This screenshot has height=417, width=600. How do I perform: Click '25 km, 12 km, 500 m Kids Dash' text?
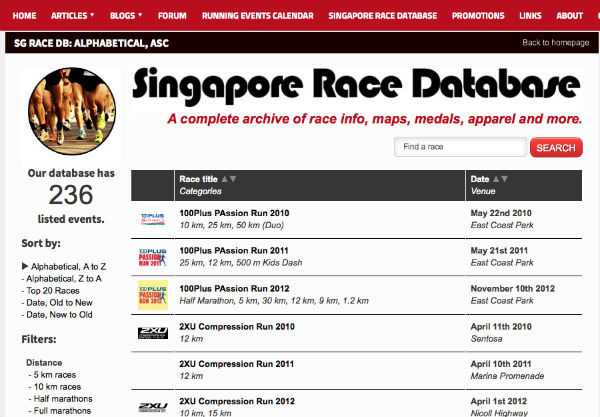[x=241, y=262]
